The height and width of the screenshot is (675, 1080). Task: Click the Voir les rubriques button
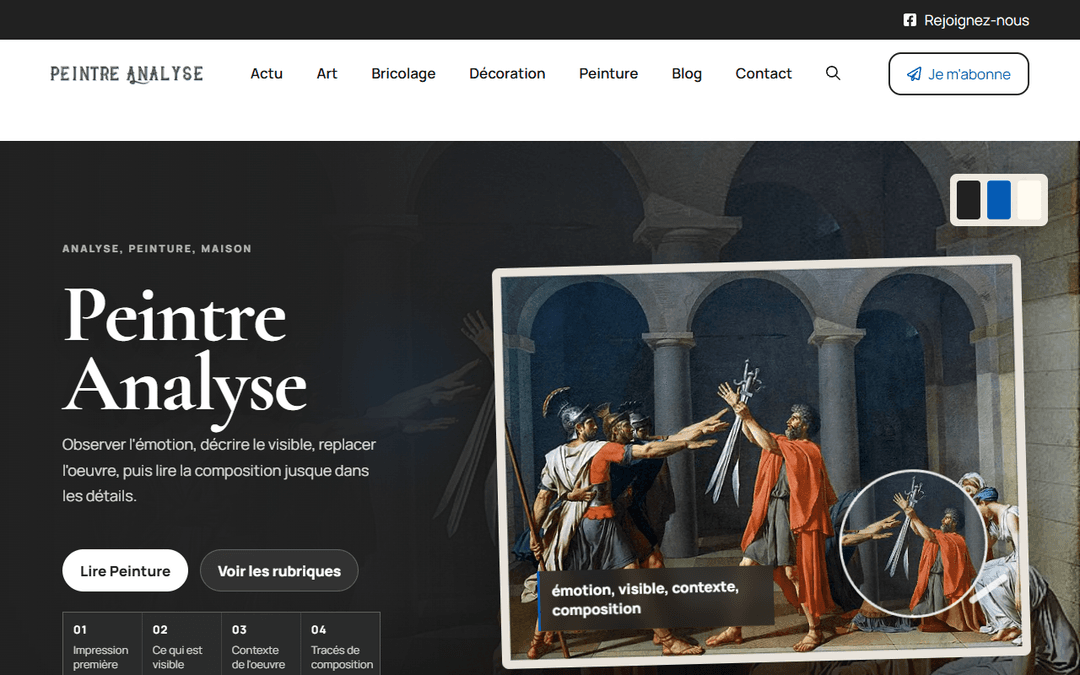click(279, 570)
